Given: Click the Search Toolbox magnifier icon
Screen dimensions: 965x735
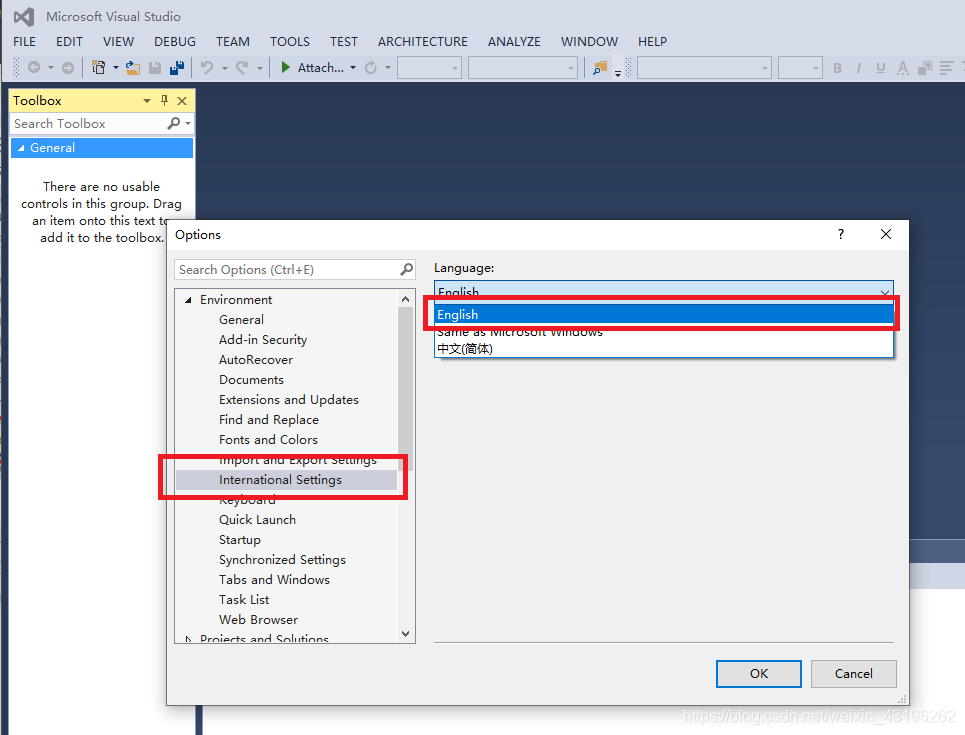Looking at the screenshot, I should click(x=174, y=124).
